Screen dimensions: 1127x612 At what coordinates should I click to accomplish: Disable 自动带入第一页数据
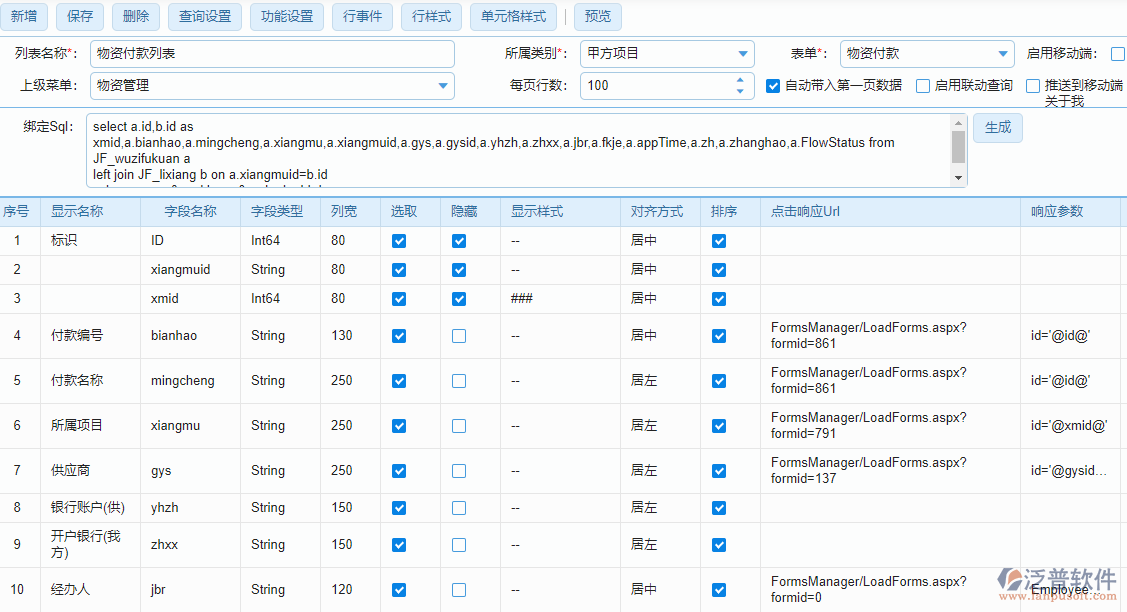774,85
